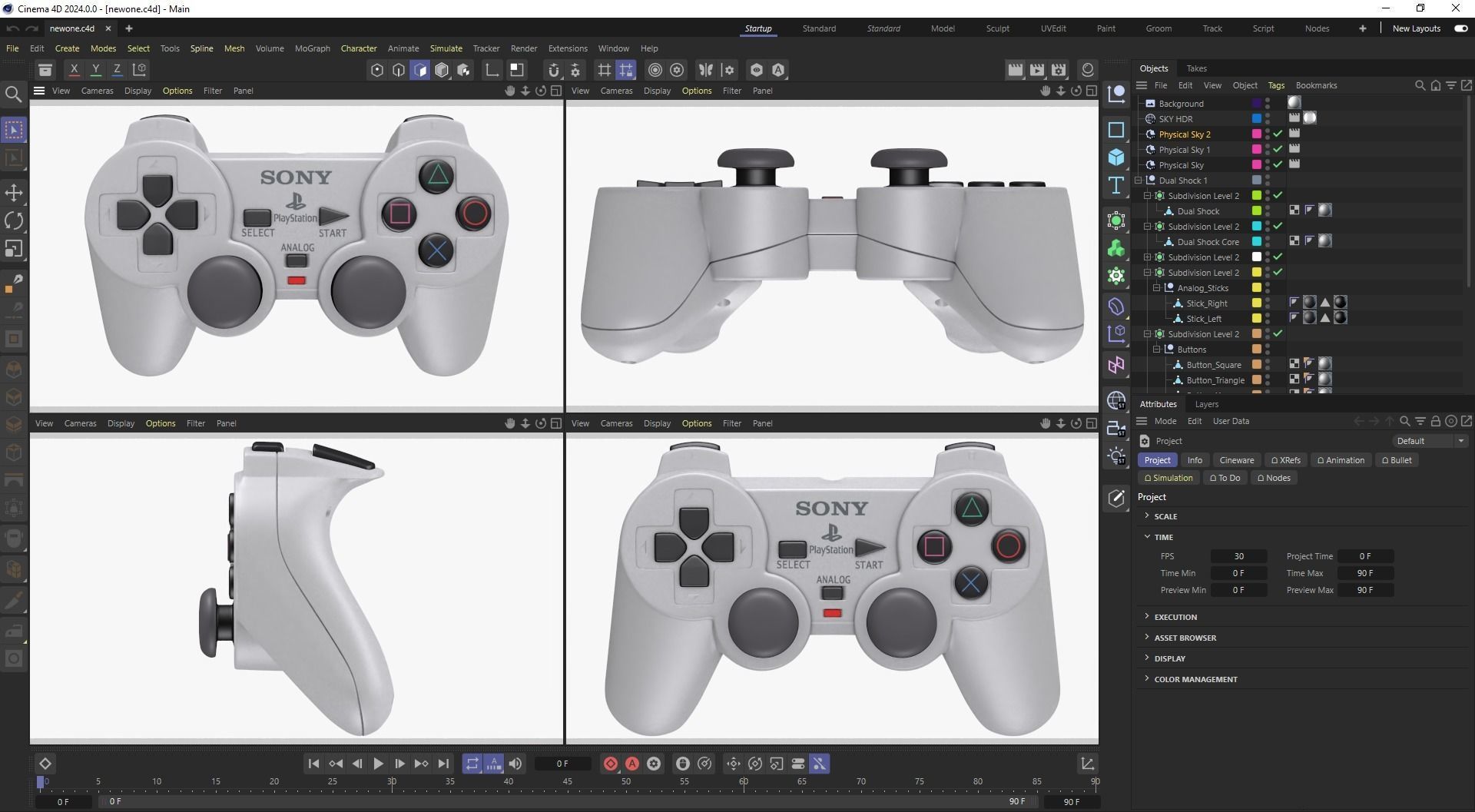Toggle the sound playback icon
This screenshot has width=1475, height=812.
515,764
